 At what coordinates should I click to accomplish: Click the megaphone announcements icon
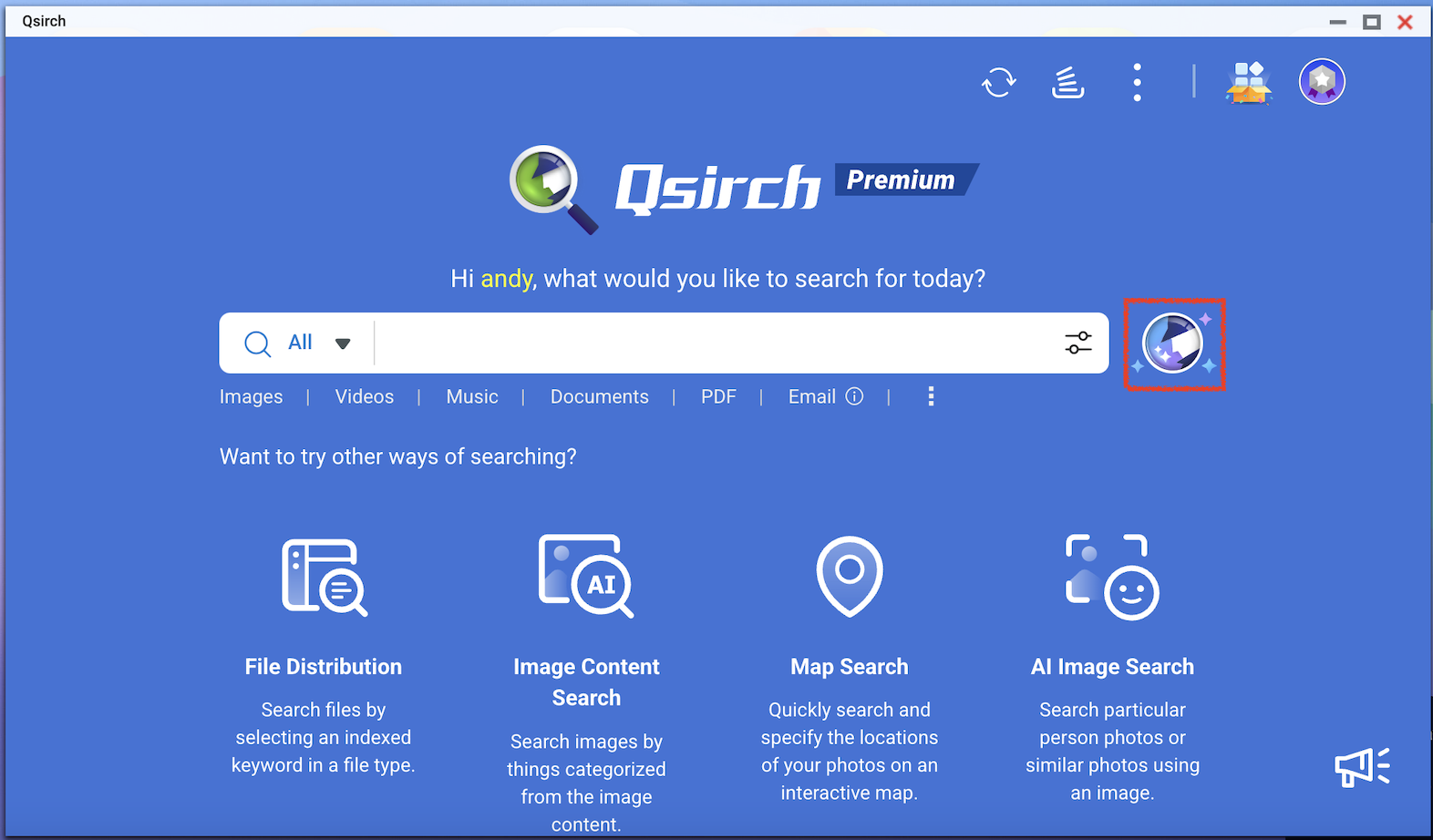click(1363, 767)
